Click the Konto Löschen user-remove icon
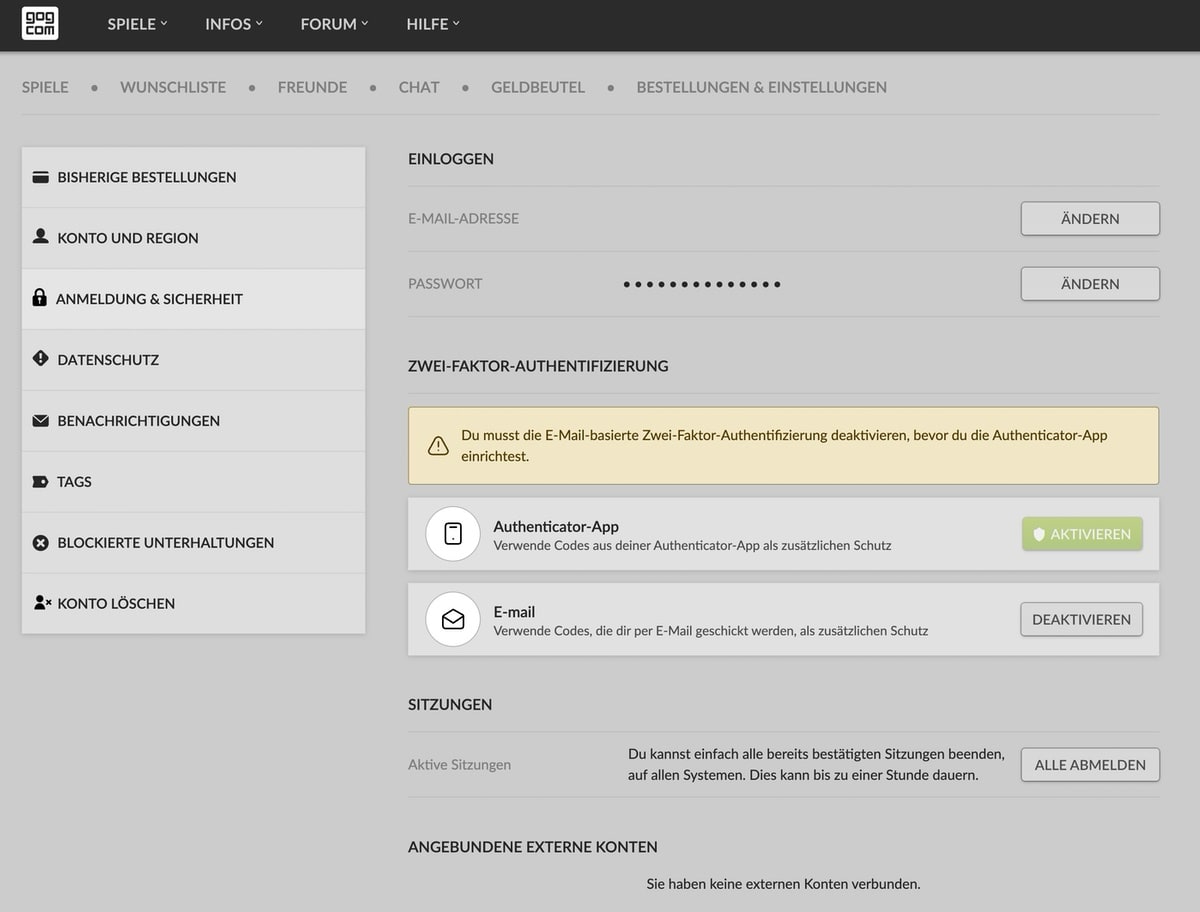The height and width of the screenshot is (912, 1200). tap(42, 603)
